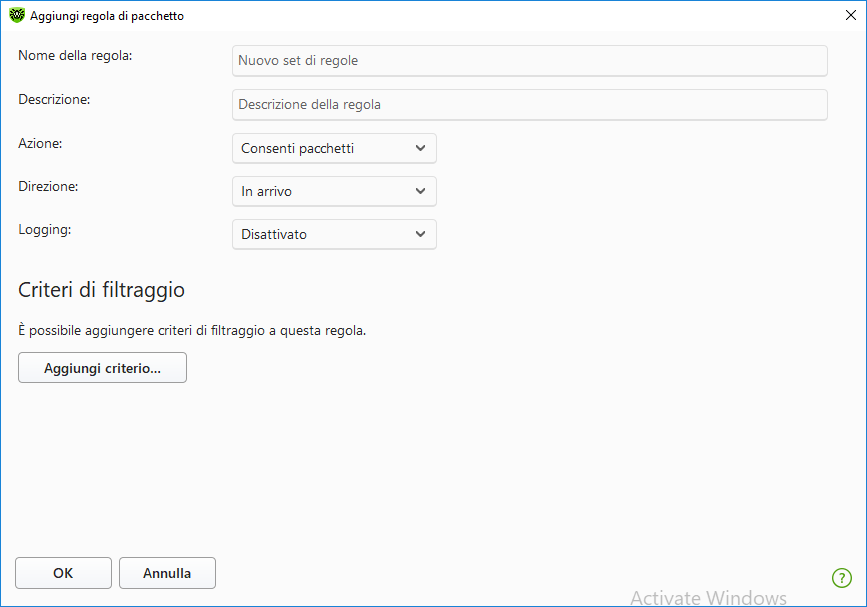Focus the Nome della regola text field
Image resolution: width=867 pixels, height=607 pixels.
529,61
